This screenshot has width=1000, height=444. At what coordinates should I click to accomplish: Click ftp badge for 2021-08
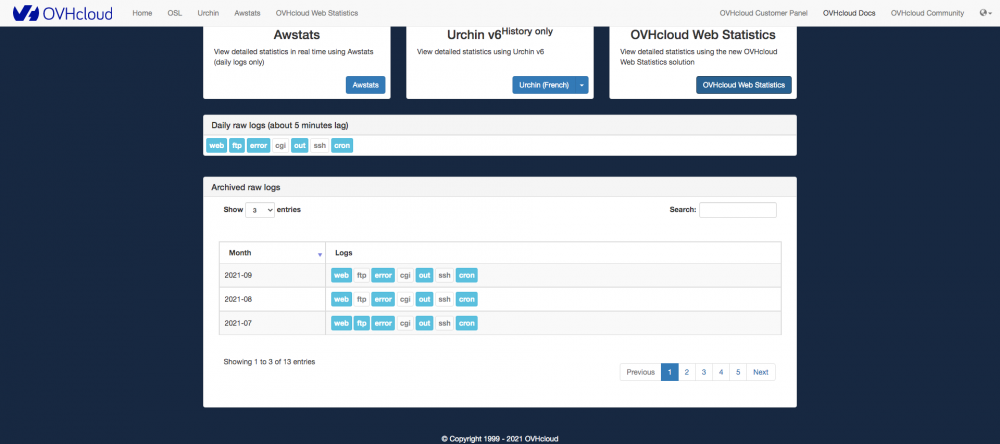tap(362, 299)
